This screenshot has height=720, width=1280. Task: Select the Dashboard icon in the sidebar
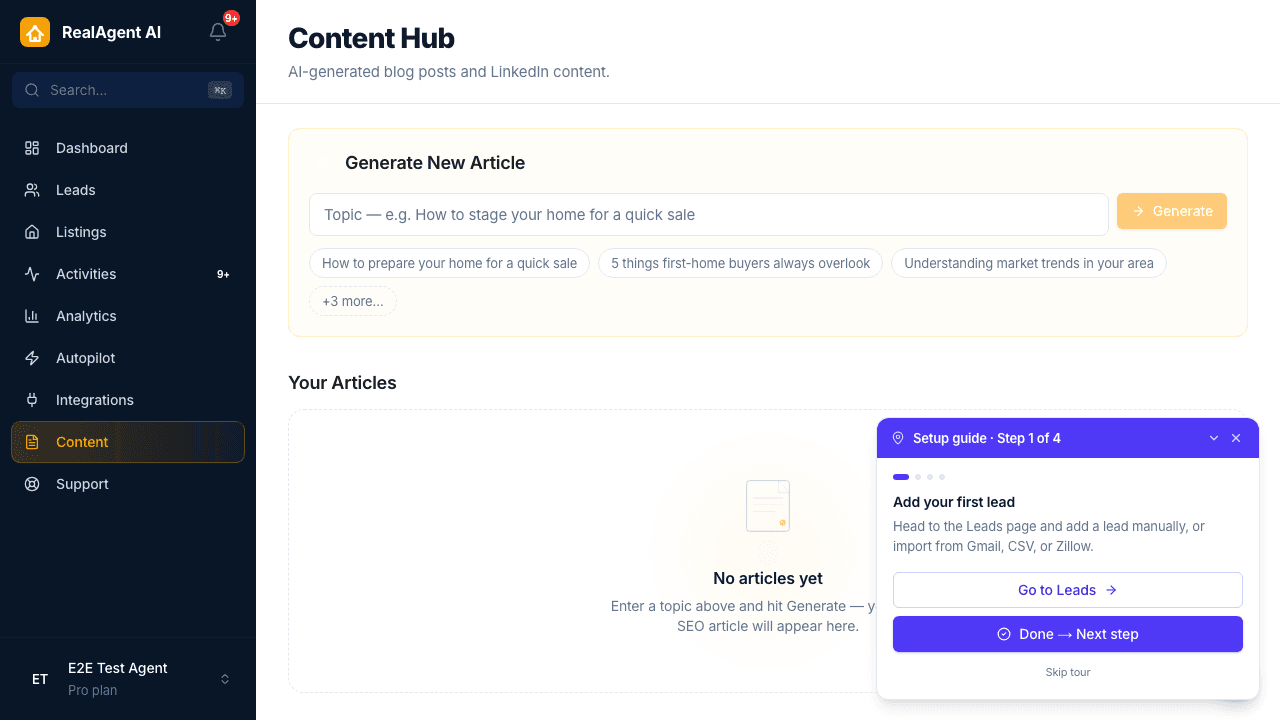click(31, 148)
